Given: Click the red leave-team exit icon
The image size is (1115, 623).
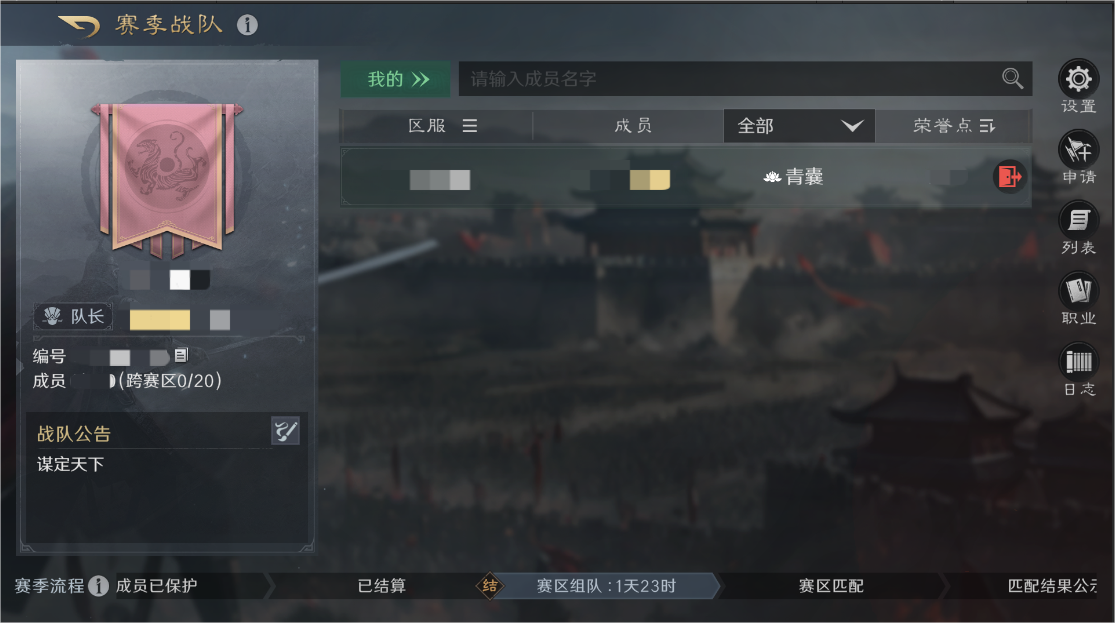Looking at the screenshot, I should (1009, 176).
